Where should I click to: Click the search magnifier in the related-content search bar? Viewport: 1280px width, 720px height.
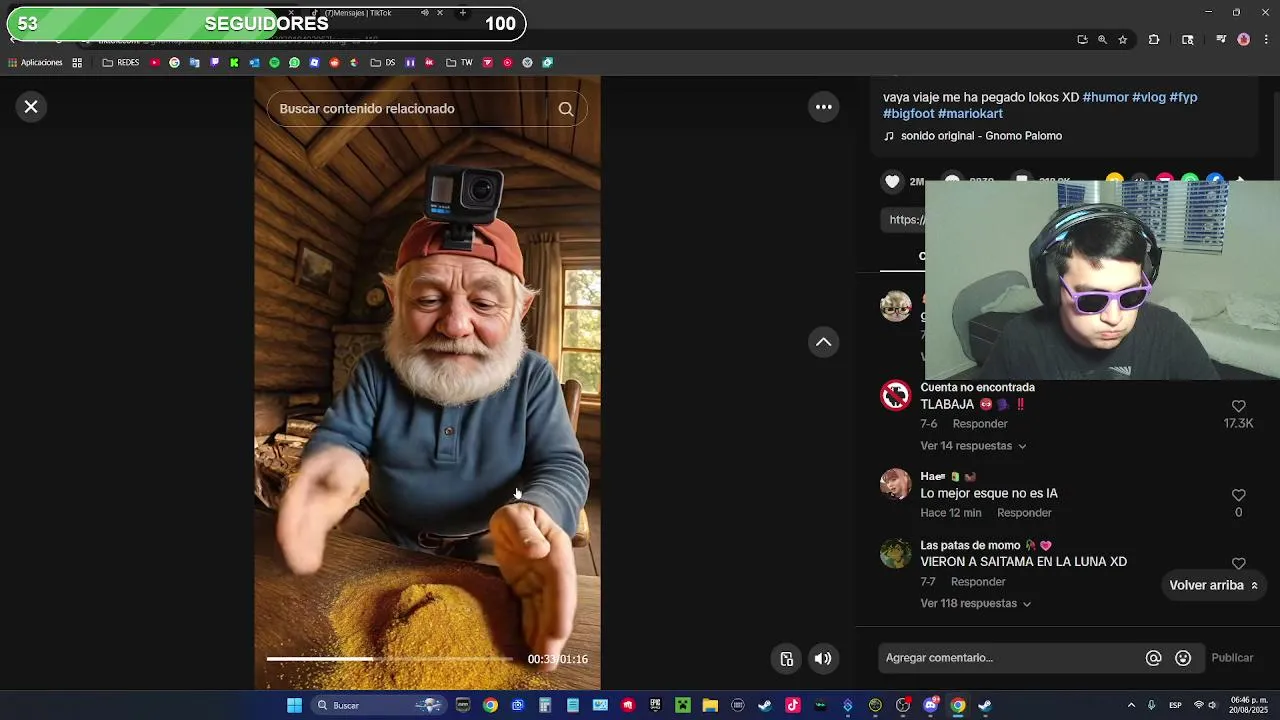pyautogui.click(x=566, y=109)
